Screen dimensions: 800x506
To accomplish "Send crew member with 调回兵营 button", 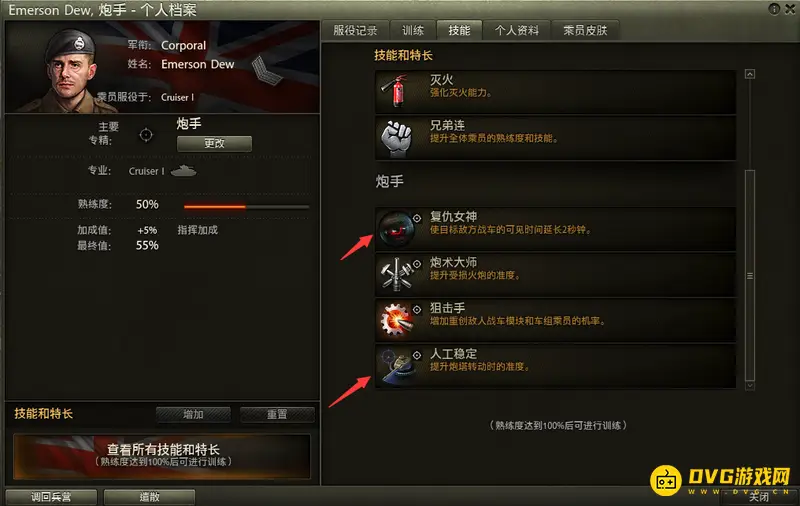I will tap(51, 497).
